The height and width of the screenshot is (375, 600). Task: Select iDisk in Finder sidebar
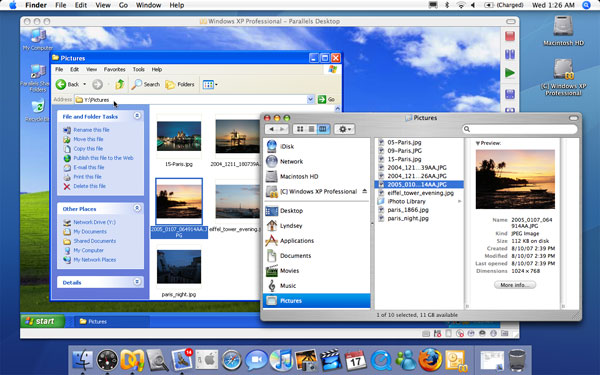point(287,146)
